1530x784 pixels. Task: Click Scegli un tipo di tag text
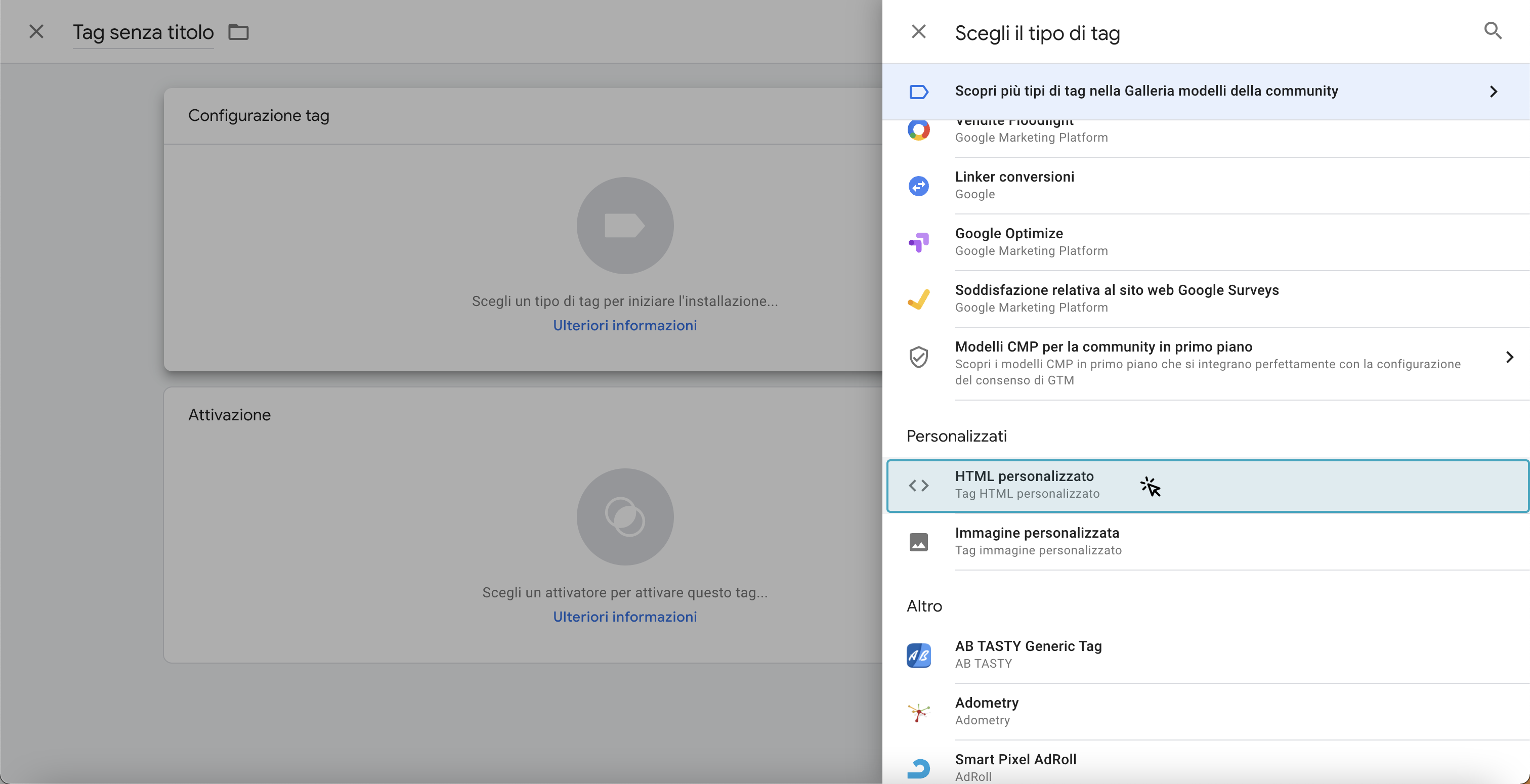(x=625, y=301)
